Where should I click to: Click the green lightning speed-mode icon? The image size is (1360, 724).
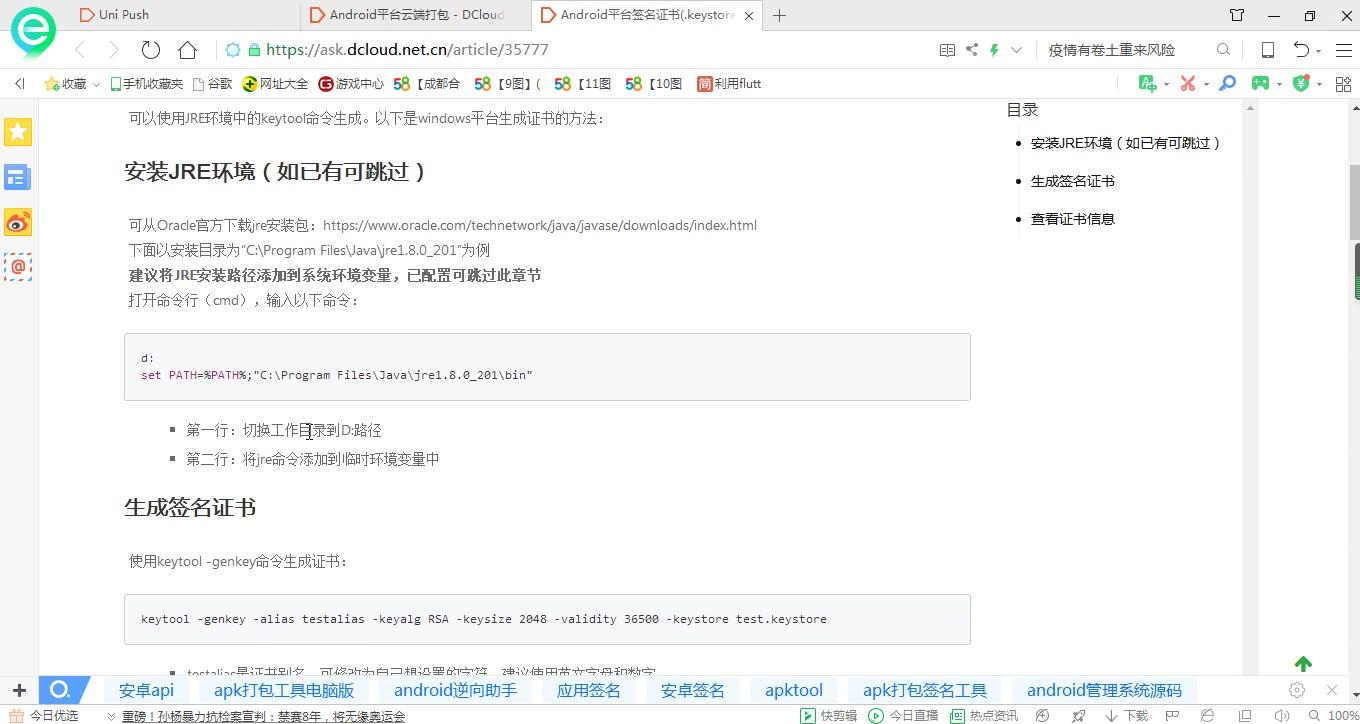pos(994,50)
